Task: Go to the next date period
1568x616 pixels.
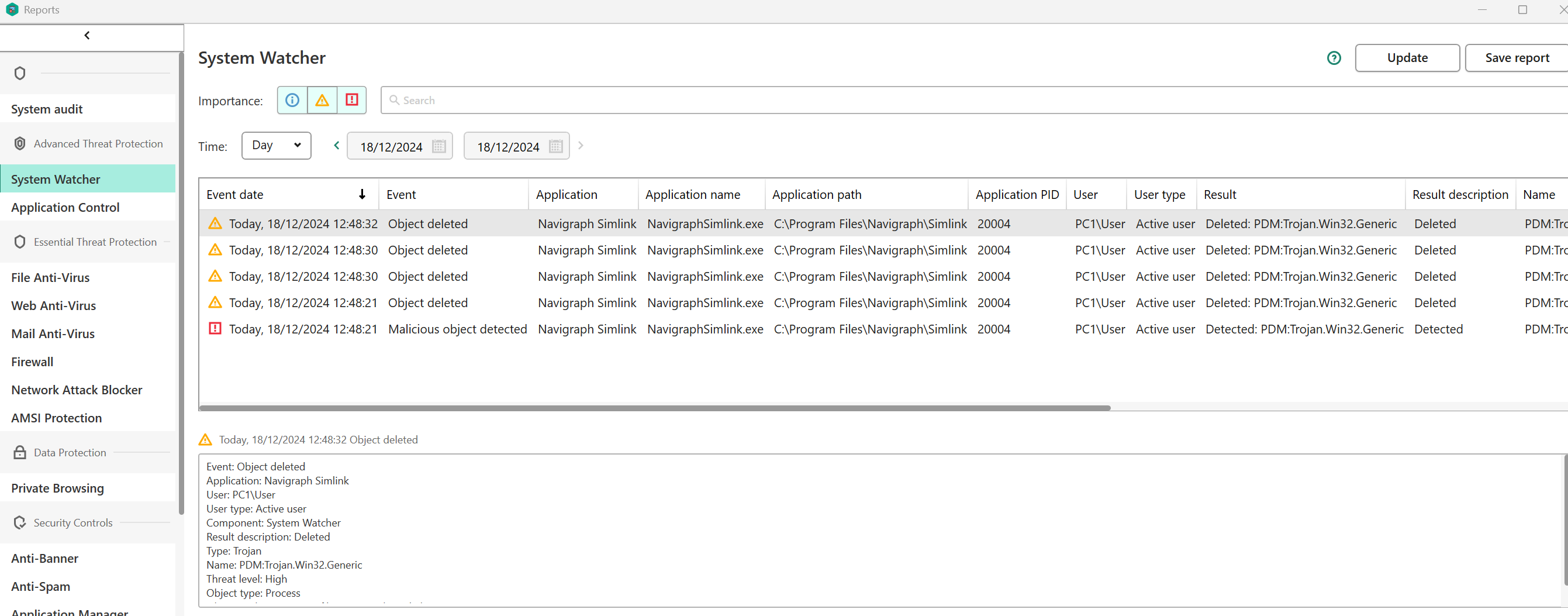Action: pos(581,146)
